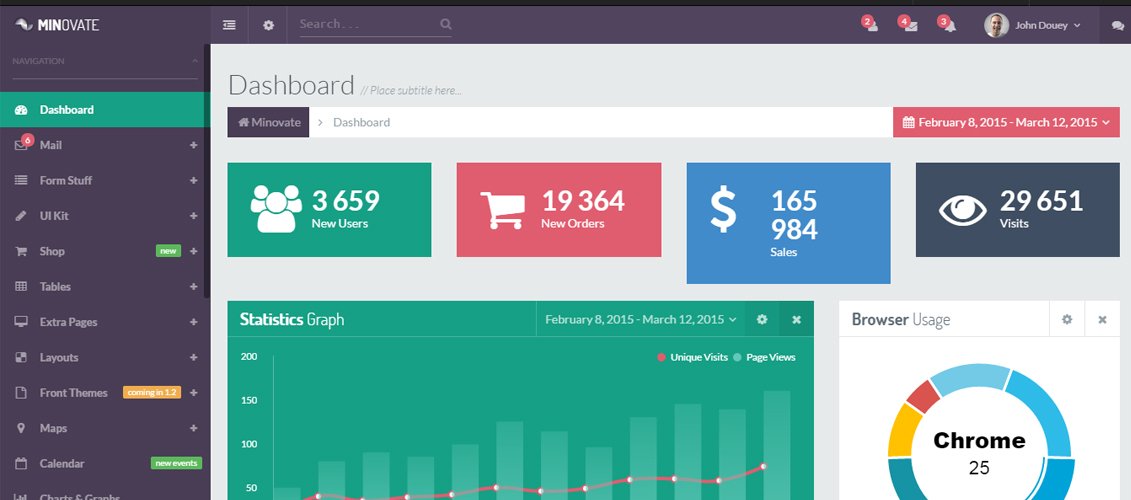Screen dimensions: 1131x500
Task: Toggle sidebar with hamburger menu icon
Action: coord(229,25)
